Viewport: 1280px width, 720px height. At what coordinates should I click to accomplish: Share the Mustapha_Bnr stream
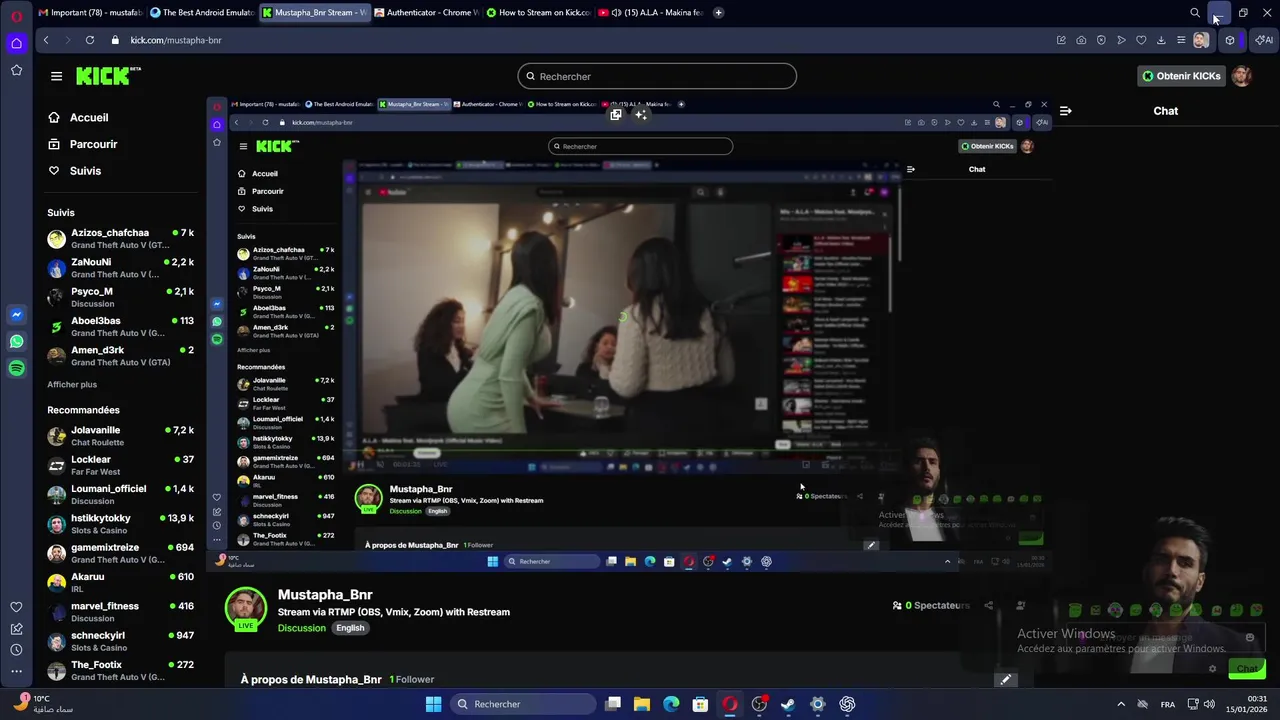pyautogui.click(x=989, y=605)
